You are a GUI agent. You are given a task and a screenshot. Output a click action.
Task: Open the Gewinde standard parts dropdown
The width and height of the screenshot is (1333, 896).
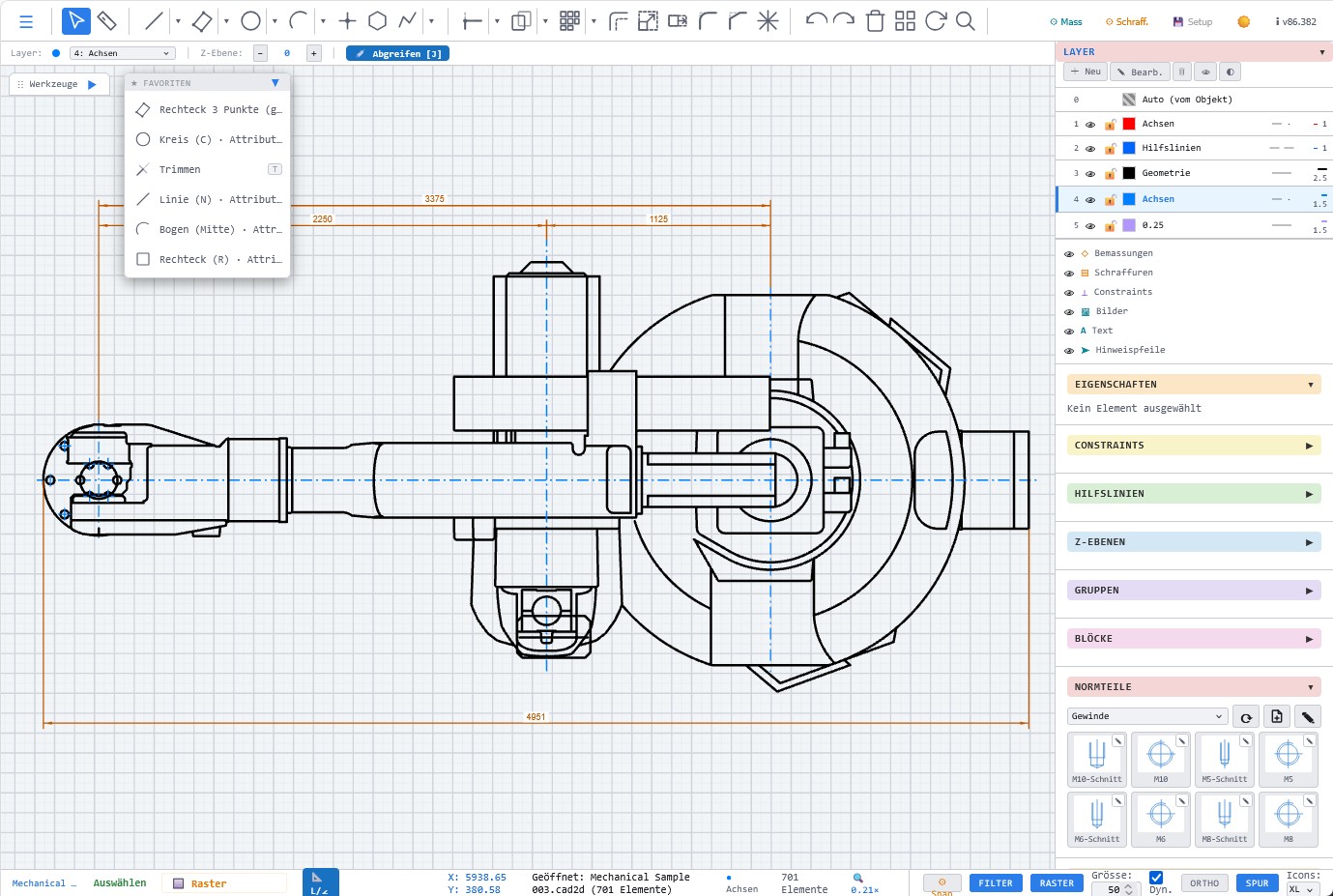[1147, 716]
